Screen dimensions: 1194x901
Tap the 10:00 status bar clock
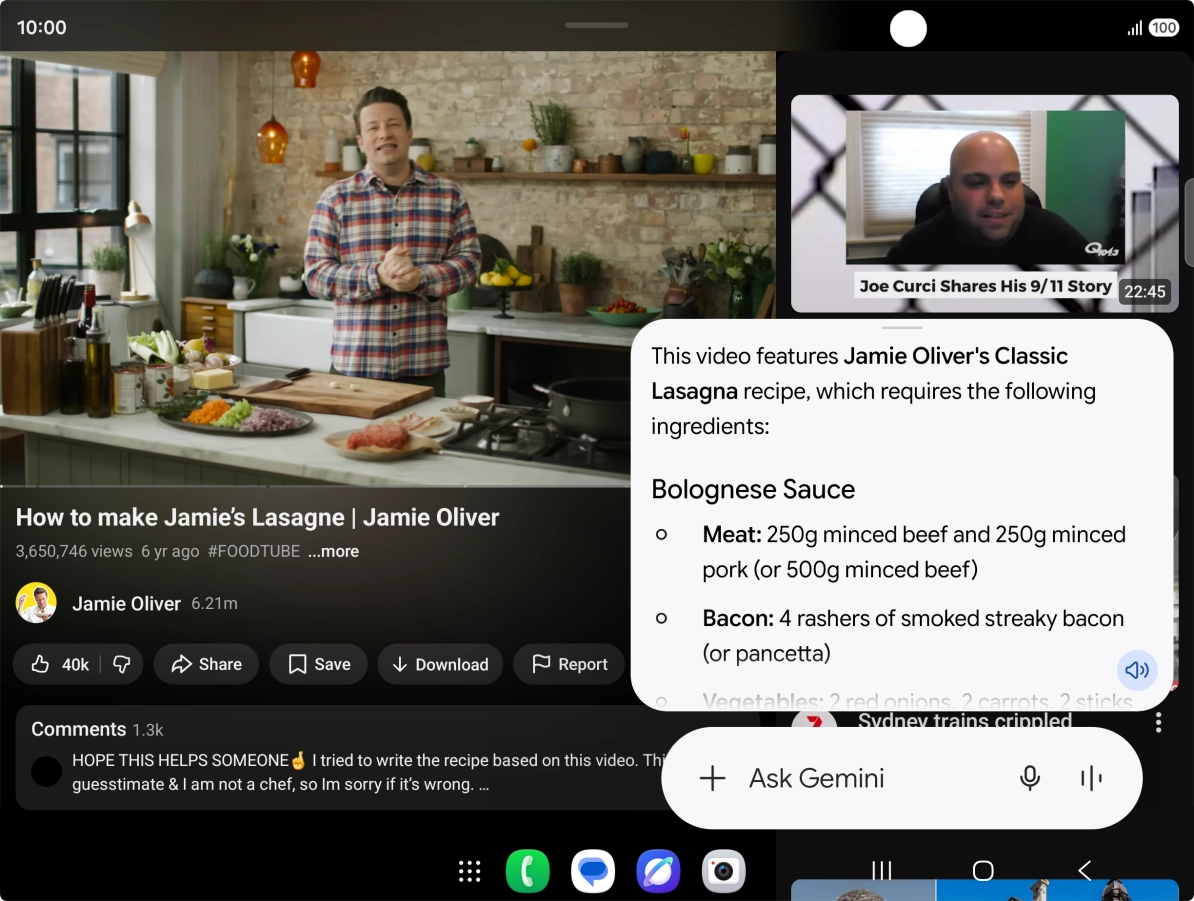pyautogui.click(x=41, y=27)
